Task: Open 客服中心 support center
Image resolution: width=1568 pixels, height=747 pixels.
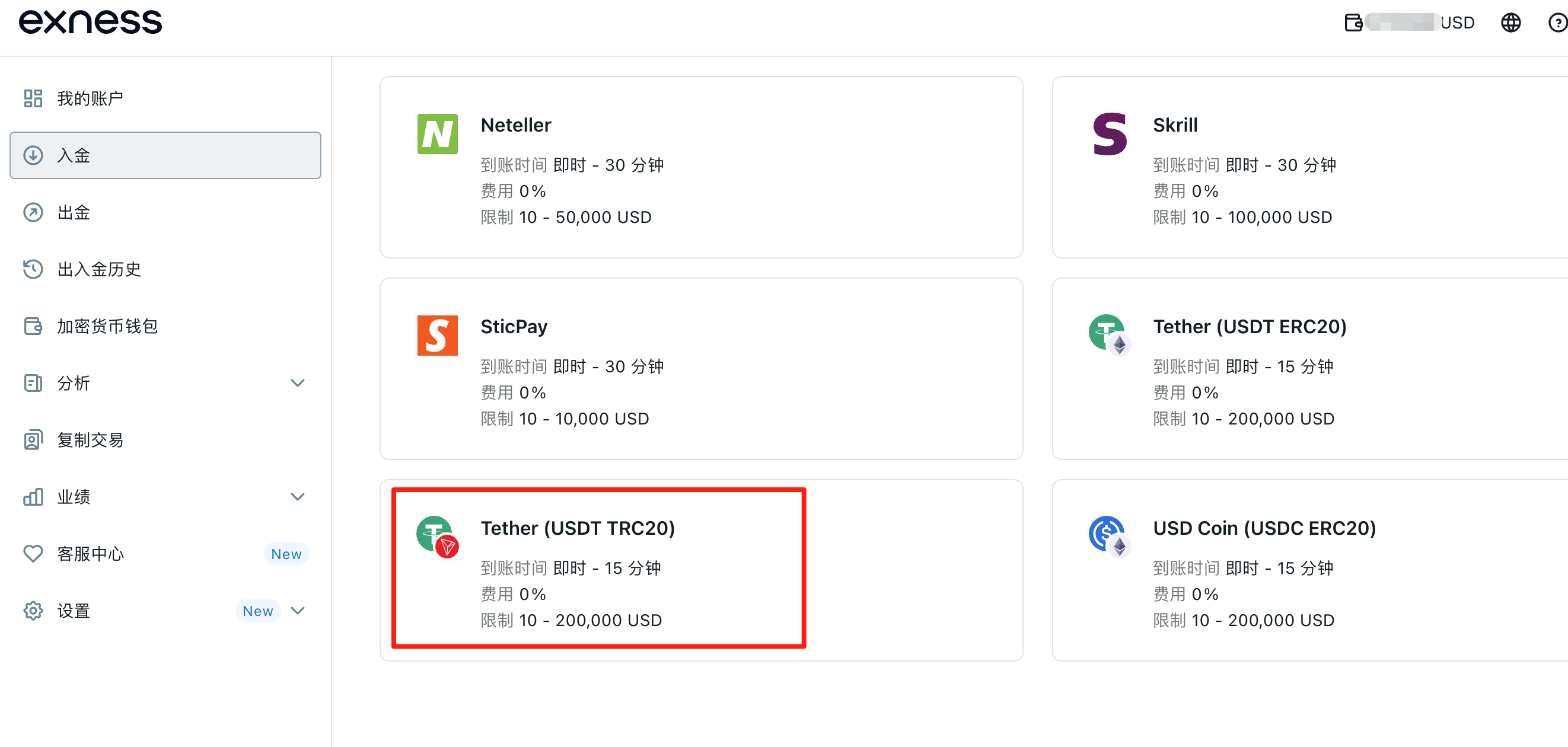Action: (x=90, y=554)
